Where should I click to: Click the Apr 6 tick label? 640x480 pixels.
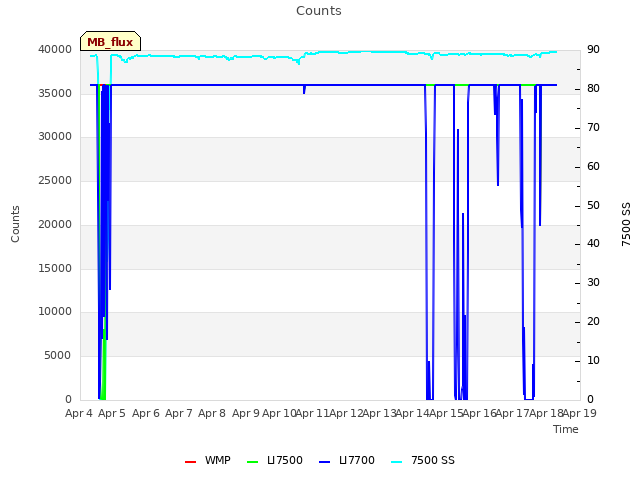(x=146, y=413)
